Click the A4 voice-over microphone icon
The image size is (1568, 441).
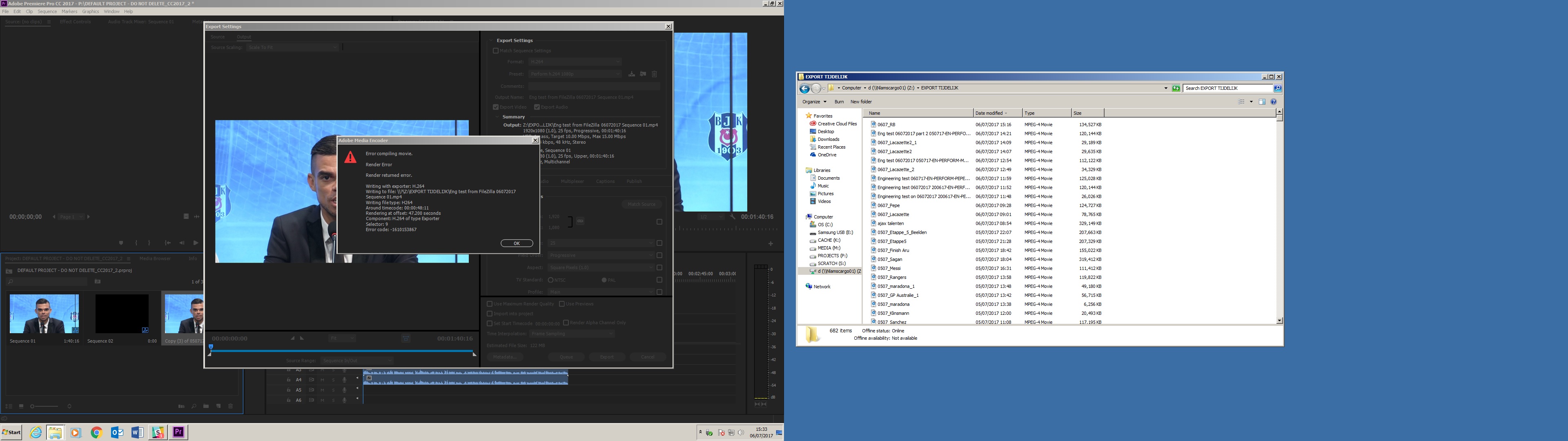[345, 380]
